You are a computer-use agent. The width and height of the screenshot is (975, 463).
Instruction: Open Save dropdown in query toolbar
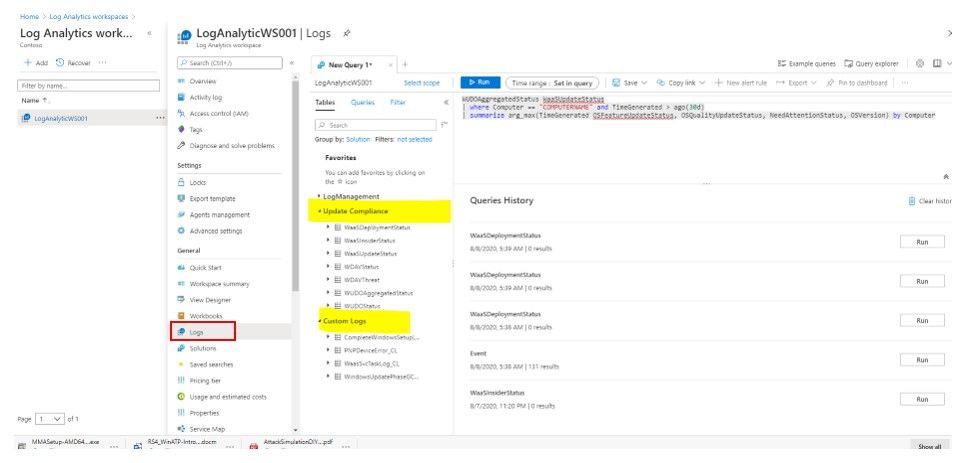pos(629,83)
